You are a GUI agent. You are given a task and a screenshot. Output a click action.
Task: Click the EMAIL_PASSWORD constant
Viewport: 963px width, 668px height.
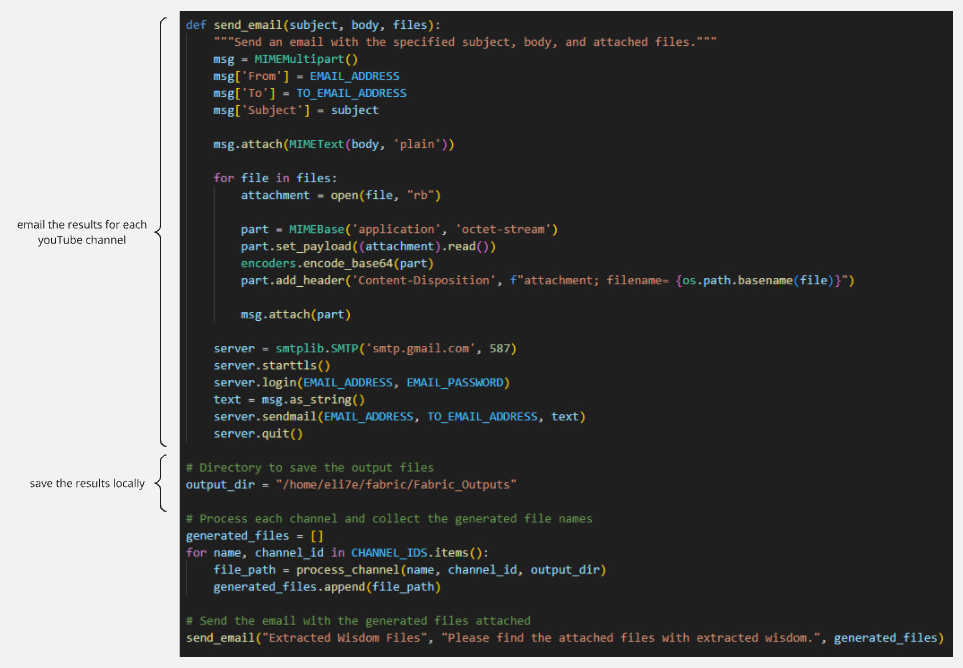pos(454,383)
